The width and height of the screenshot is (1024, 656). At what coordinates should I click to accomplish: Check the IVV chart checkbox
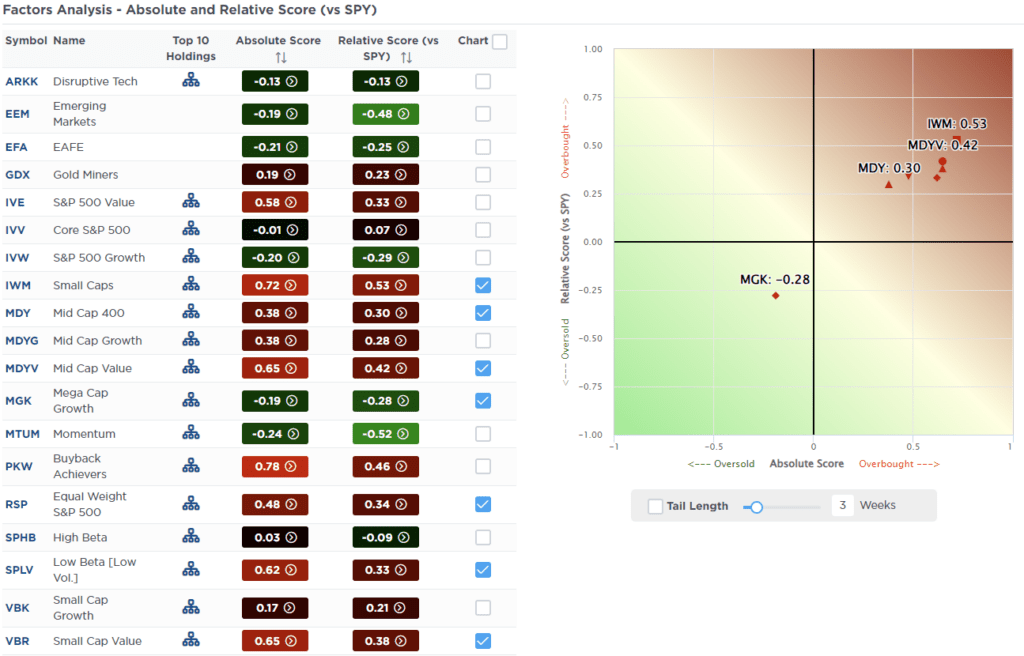coord(483,230)
